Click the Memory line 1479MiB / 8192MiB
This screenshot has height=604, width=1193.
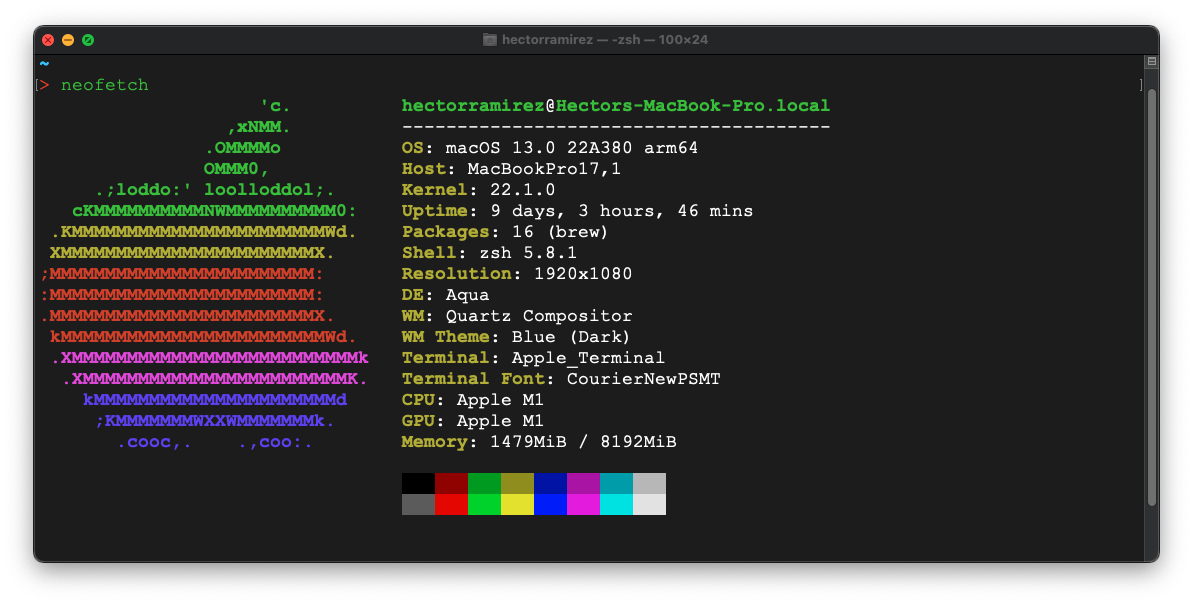pos(539,442)
